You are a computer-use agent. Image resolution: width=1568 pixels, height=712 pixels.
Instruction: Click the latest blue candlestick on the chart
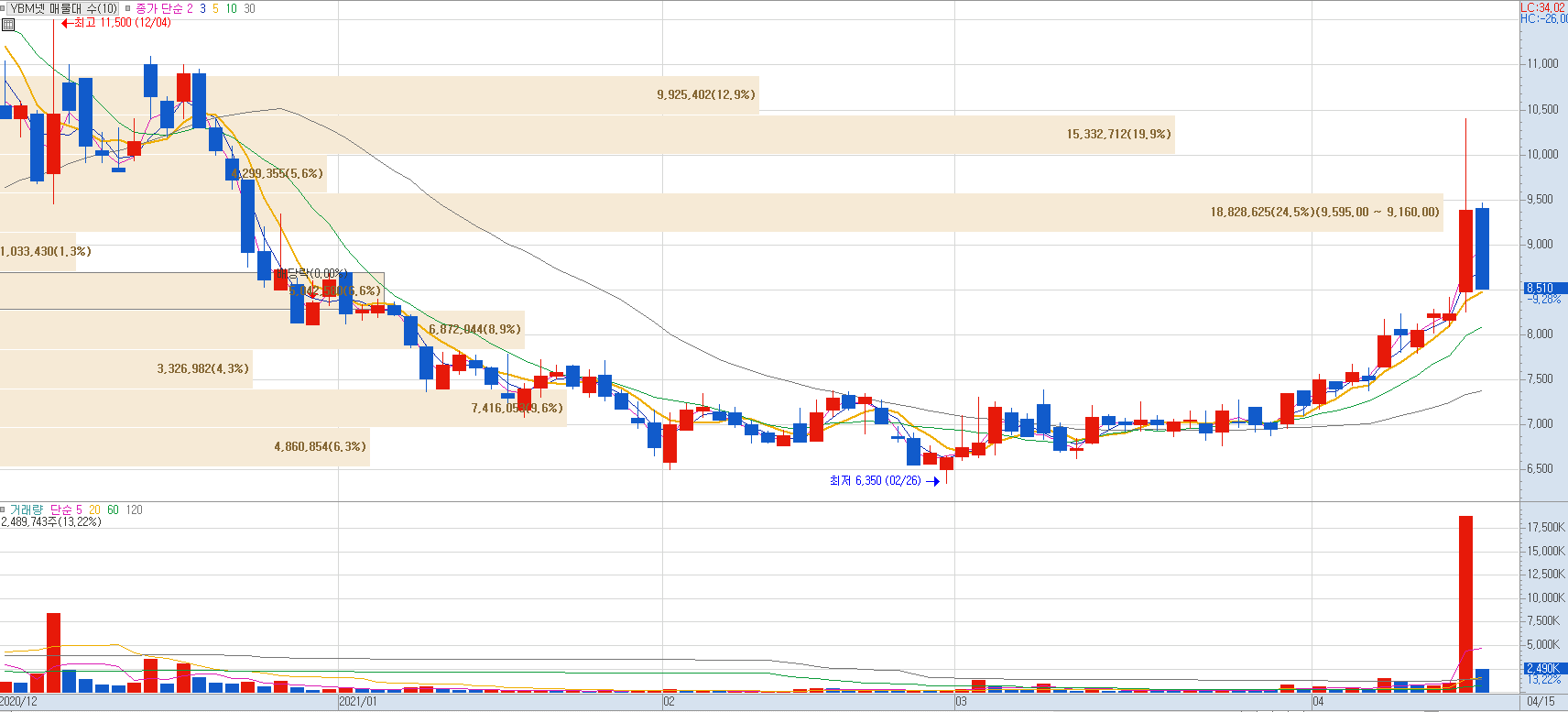coord(1482,248)
